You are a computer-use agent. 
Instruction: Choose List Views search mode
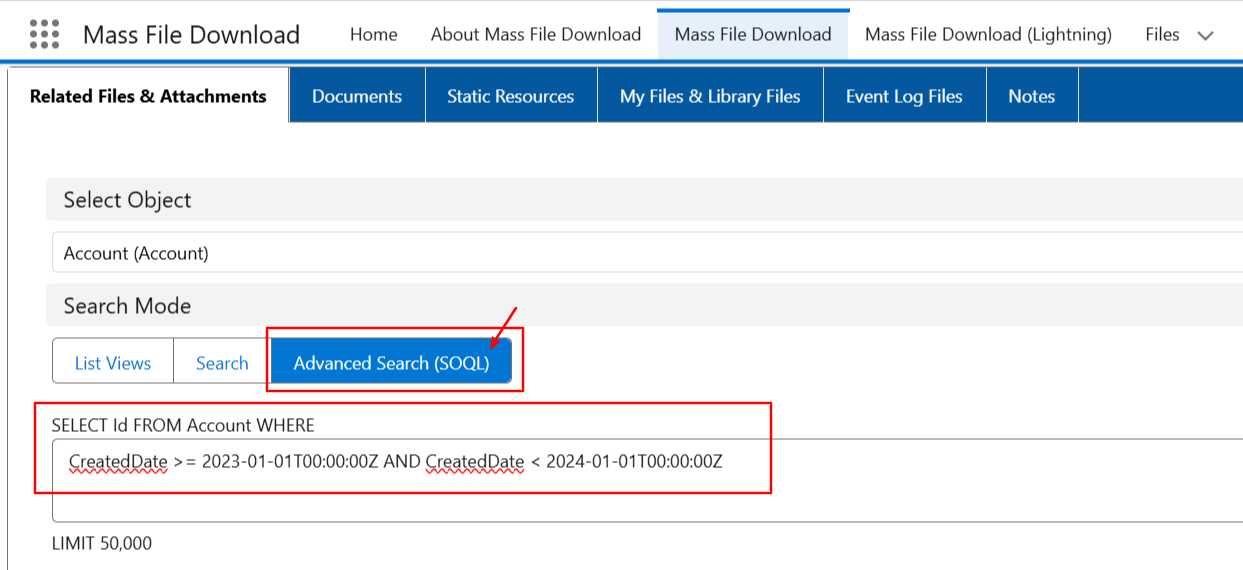[113, 363]
